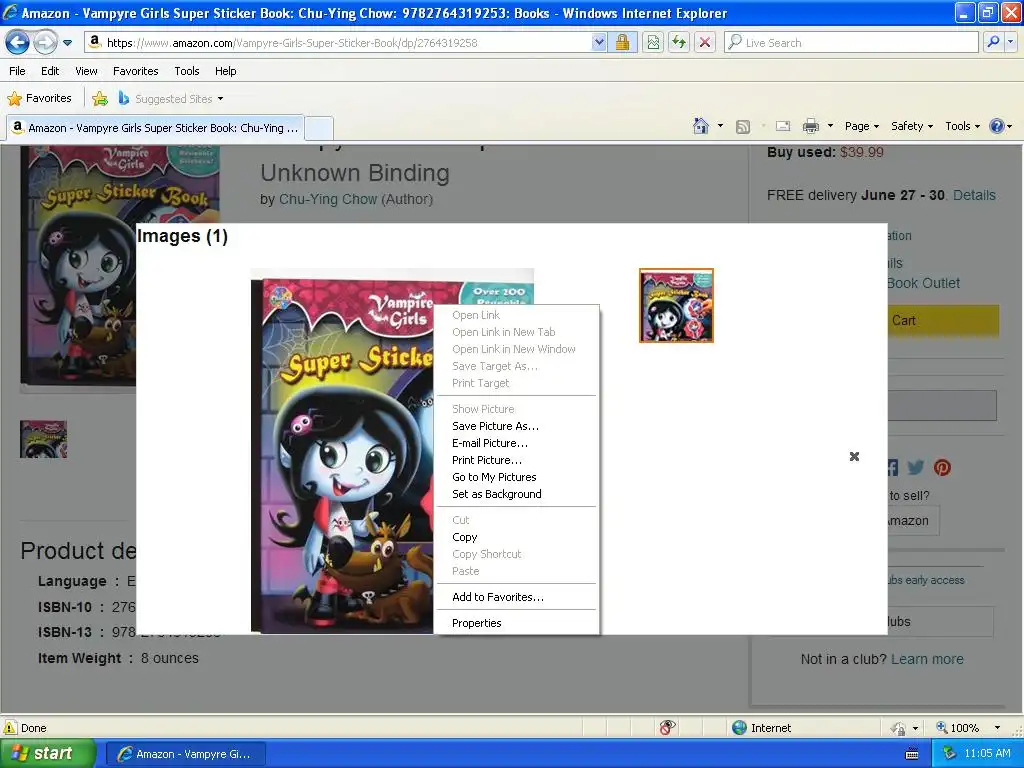Image resolution: width=1024 pixels, height=768 pixels.
Task: Expand the address bar history dropdown
Action: click(x=599, y=43)
